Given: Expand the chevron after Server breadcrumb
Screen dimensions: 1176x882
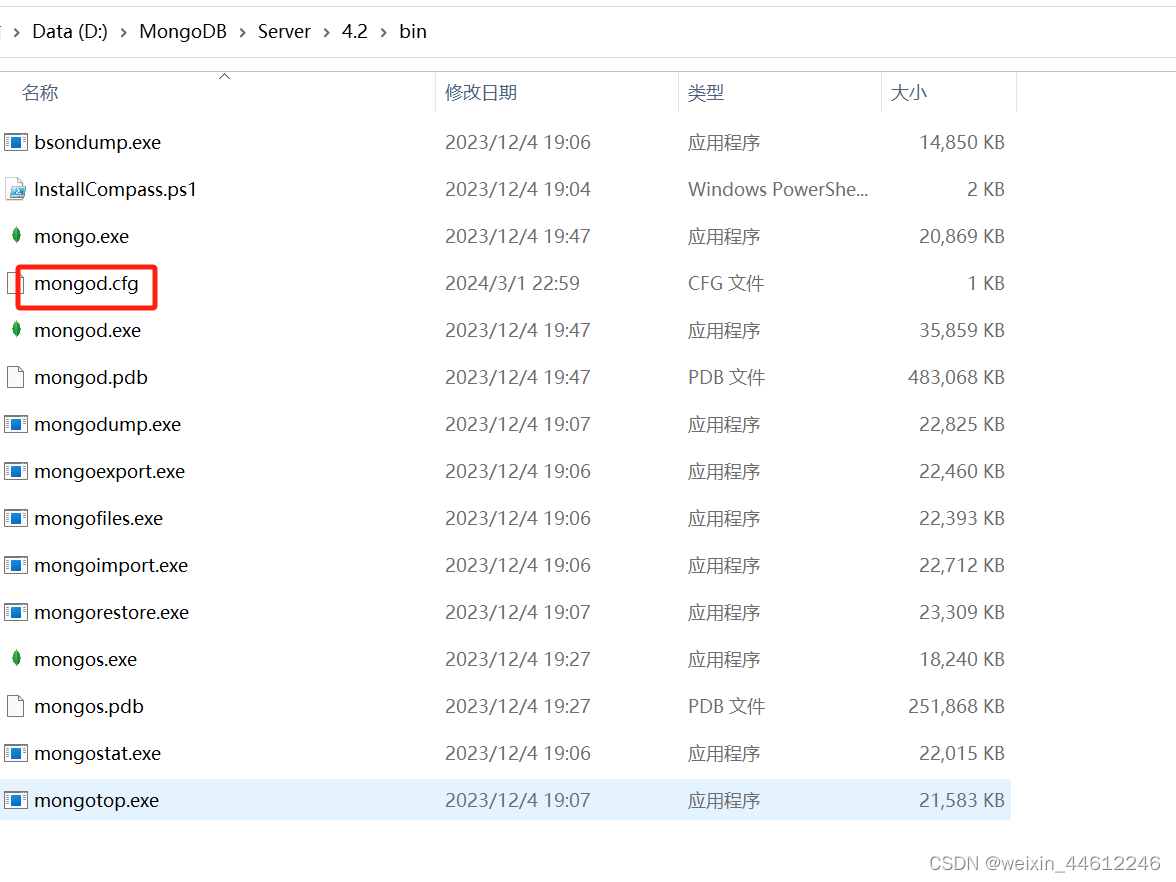Looking at the screenshot, I should click(326, 32).
